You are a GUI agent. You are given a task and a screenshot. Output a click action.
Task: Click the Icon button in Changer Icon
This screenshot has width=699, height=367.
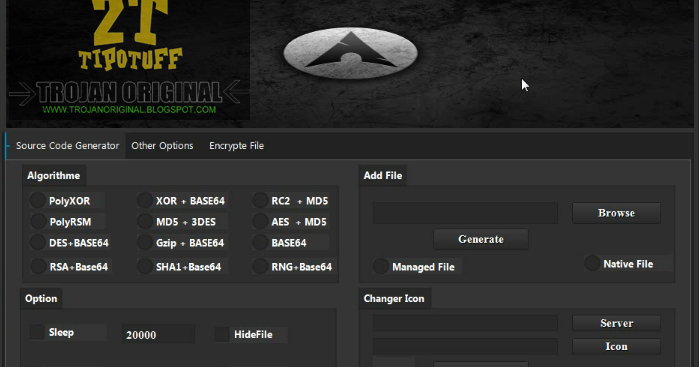pos(617,346)
